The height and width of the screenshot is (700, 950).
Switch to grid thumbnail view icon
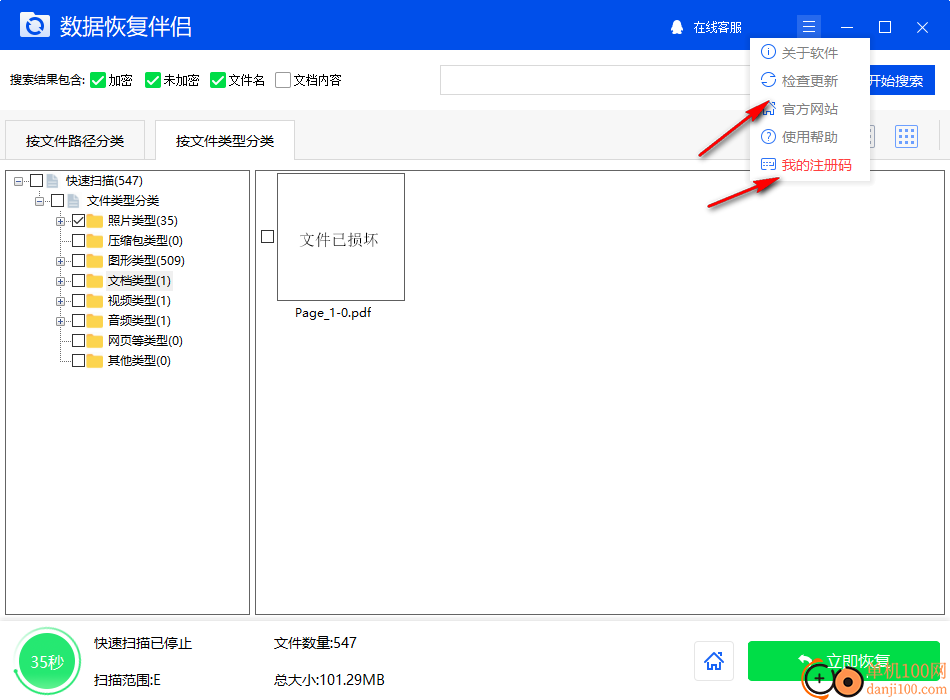pyautogui.click(x=906, y=137)
